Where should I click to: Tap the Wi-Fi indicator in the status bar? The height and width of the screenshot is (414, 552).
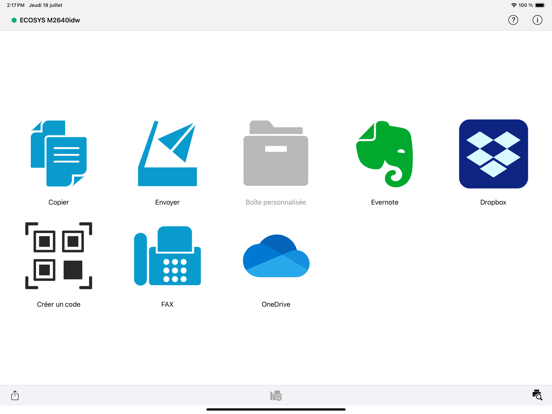(514, 5)
